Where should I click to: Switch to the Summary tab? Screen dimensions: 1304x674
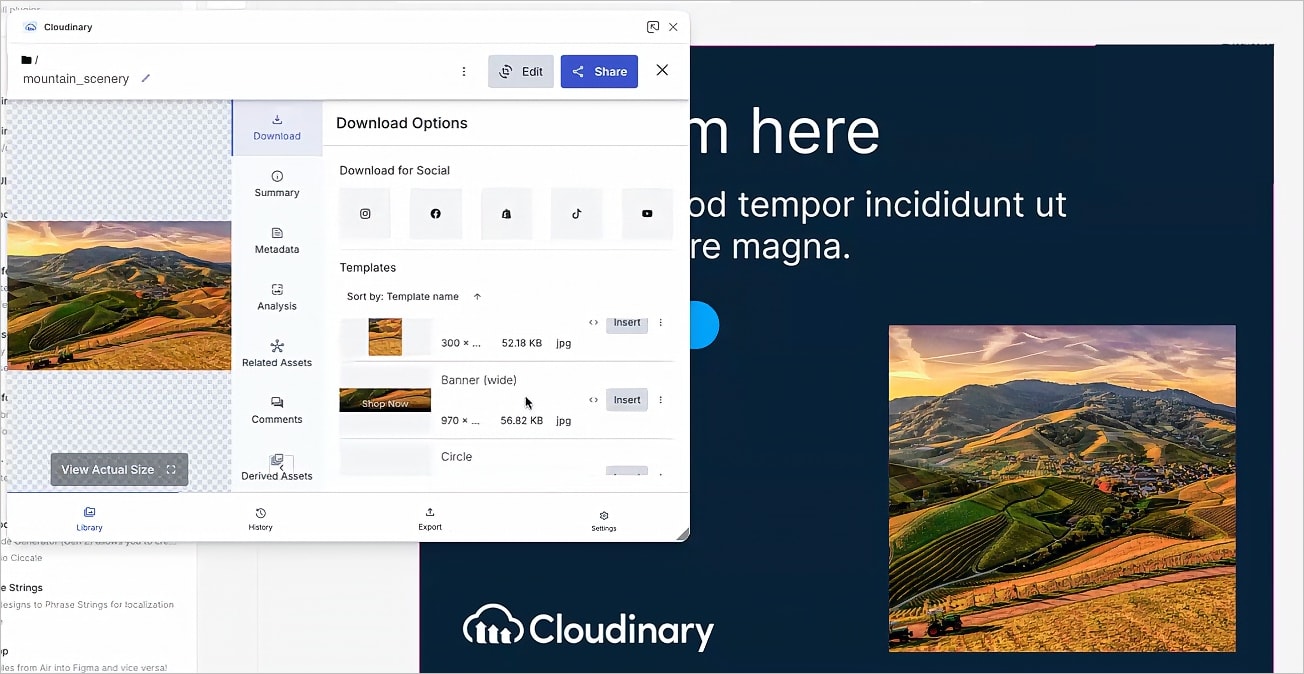coord(277,184)
